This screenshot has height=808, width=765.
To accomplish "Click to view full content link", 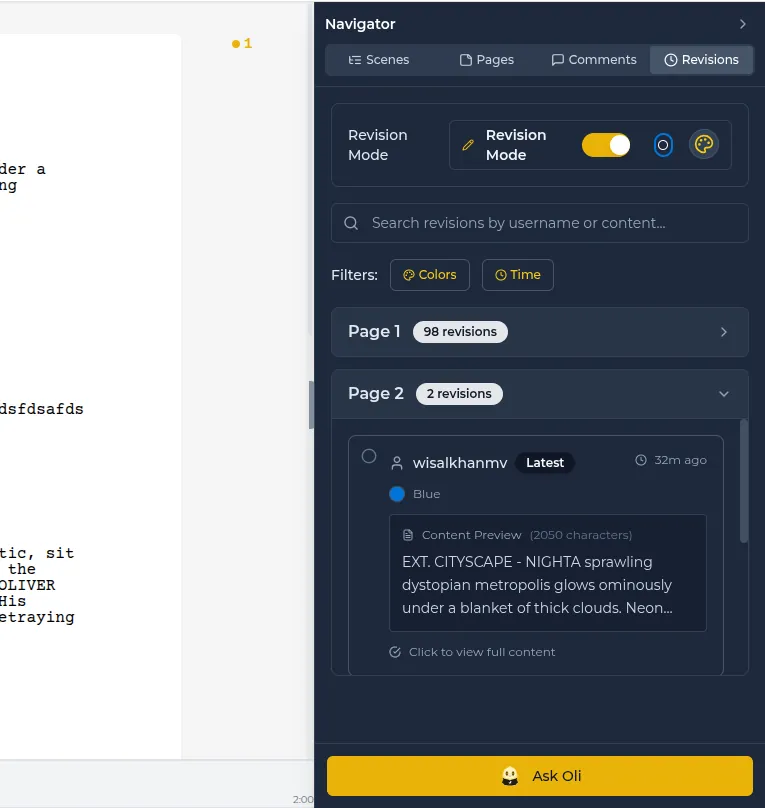I will click(x=482, y=652).
